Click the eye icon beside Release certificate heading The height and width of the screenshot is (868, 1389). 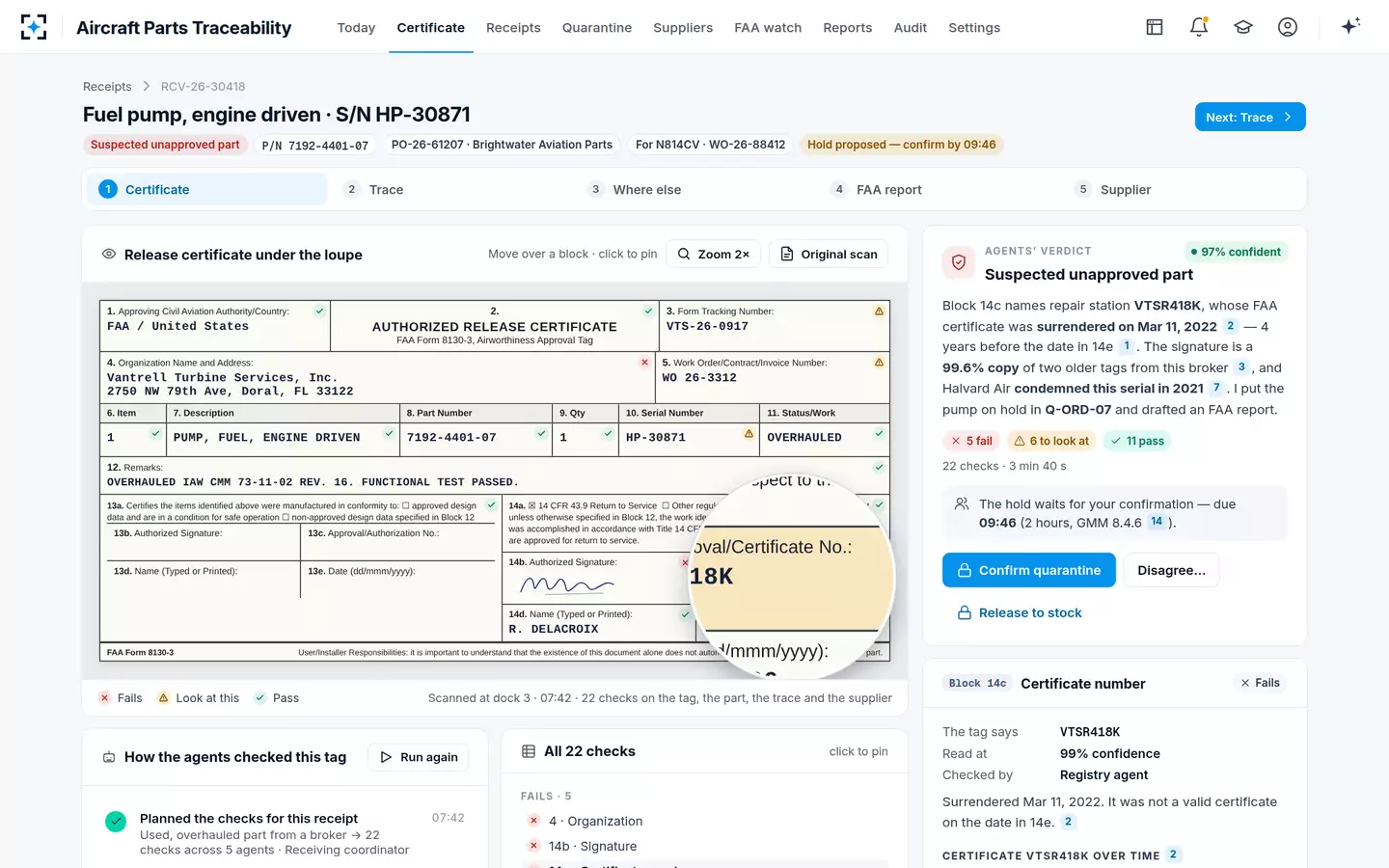[x=109, y=255]
